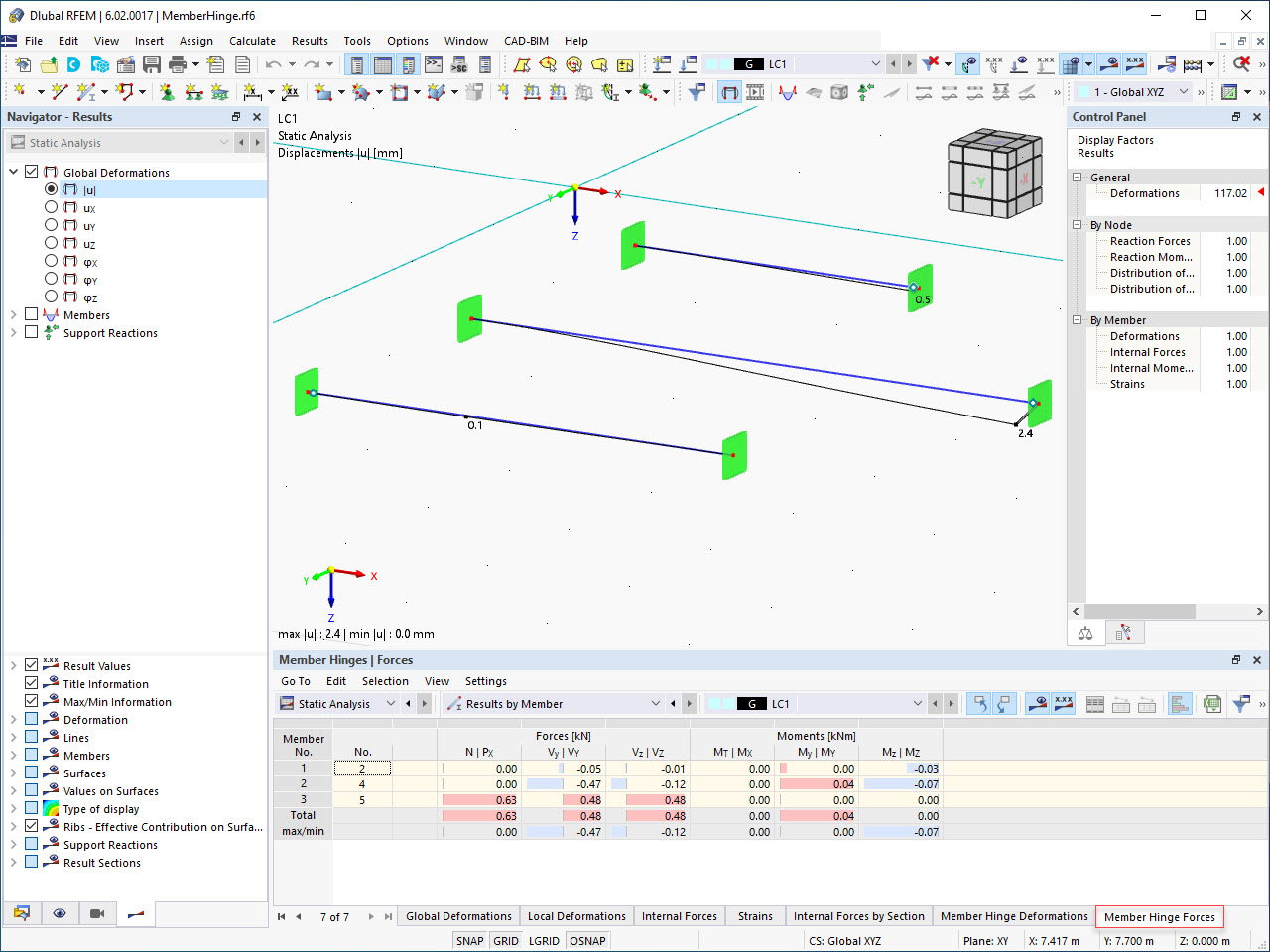Click the table manager icon in table toolbar
The width and height of the screenshot is (1270, 952).
coord(1095,706)
